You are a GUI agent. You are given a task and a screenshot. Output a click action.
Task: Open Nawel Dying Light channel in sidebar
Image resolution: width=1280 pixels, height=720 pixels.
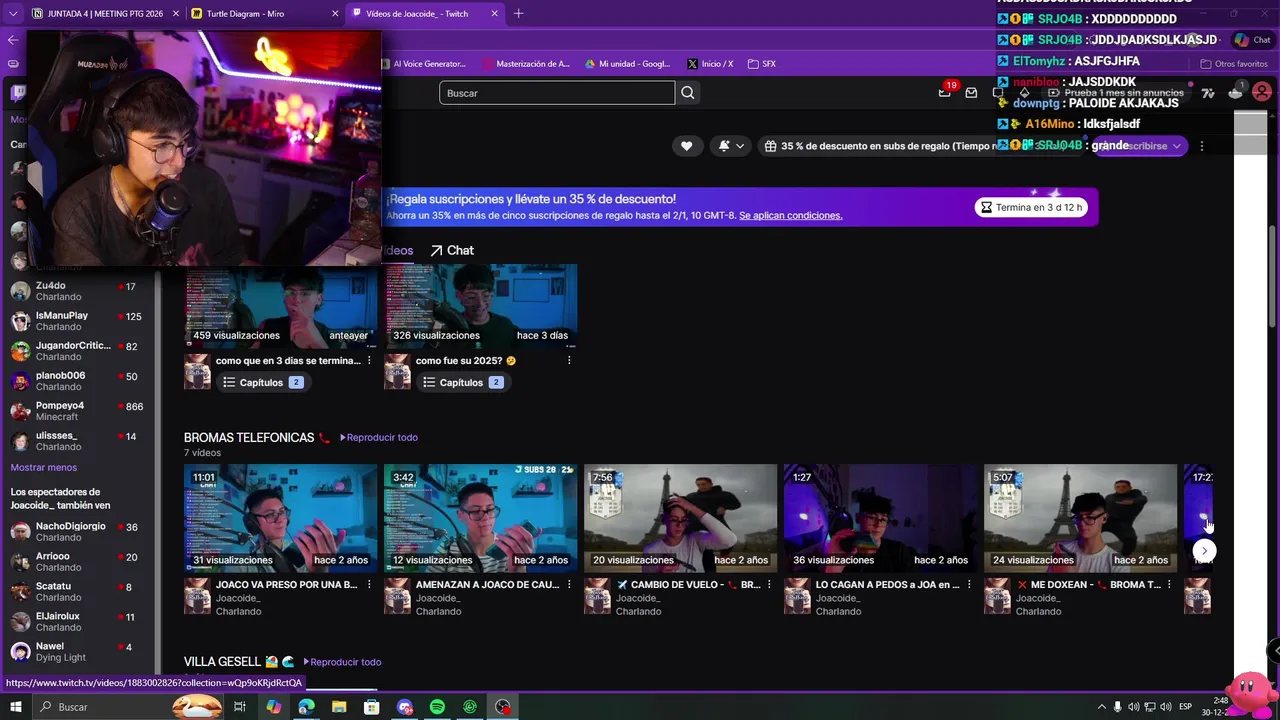[78, 652]
